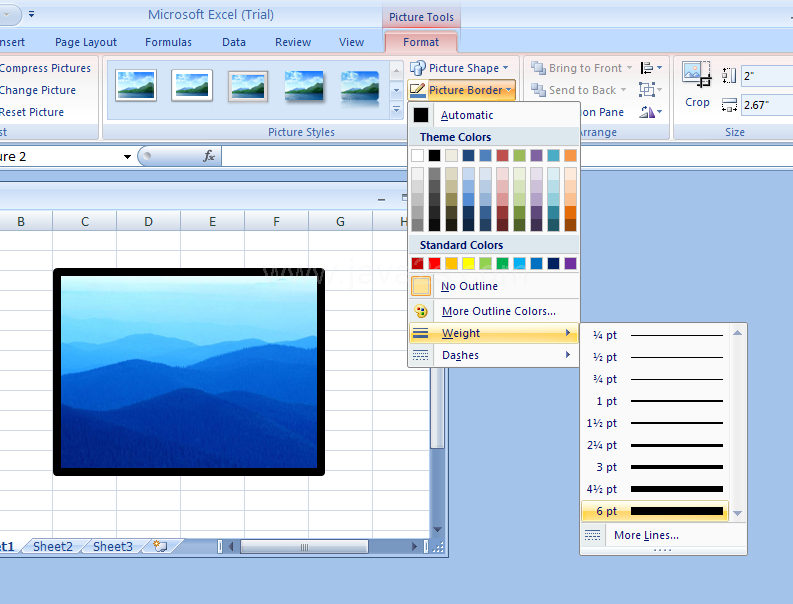Click the Picture Shape icon
Image resolution: width=793 pixels, height=604 pixels.
pyautogui.click(x=418, y=68)
